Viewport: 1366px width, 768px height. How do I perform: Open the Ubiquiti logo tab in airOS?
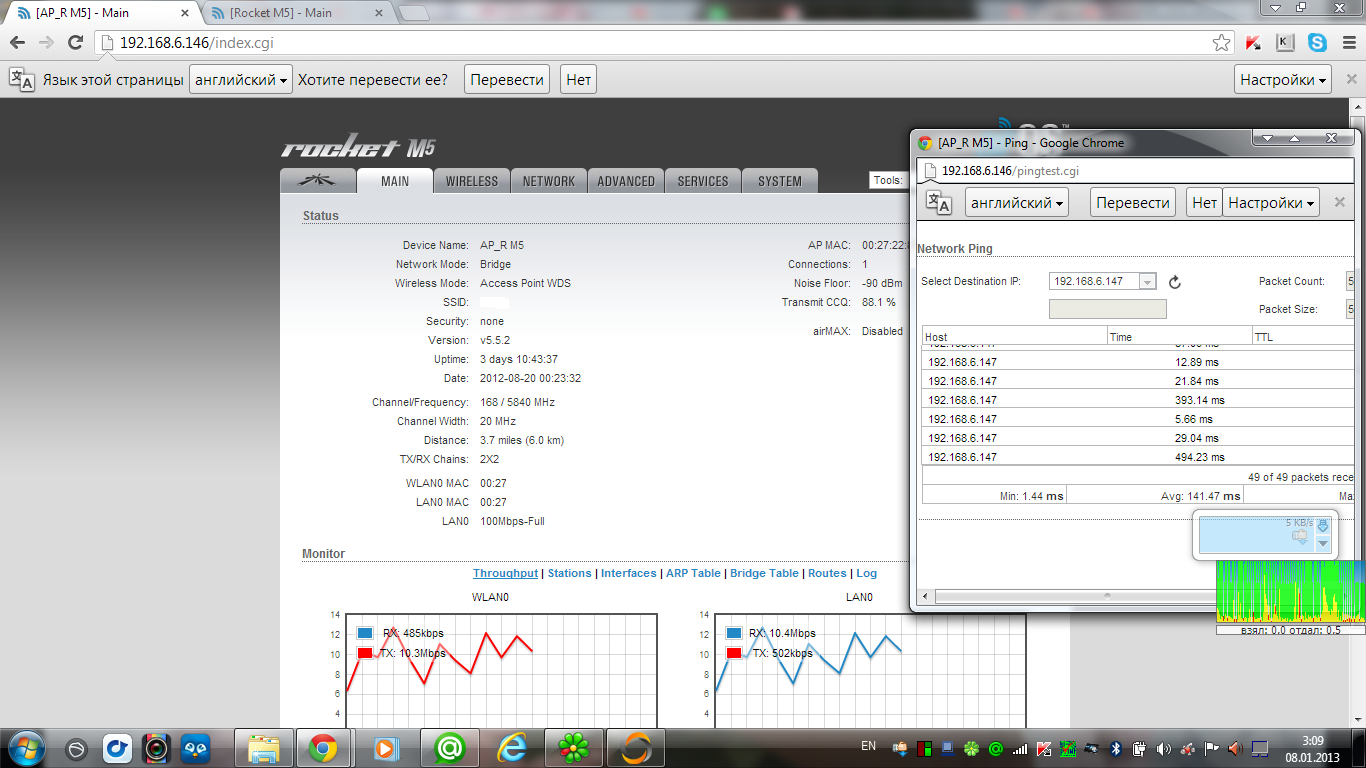pos(318,181)
